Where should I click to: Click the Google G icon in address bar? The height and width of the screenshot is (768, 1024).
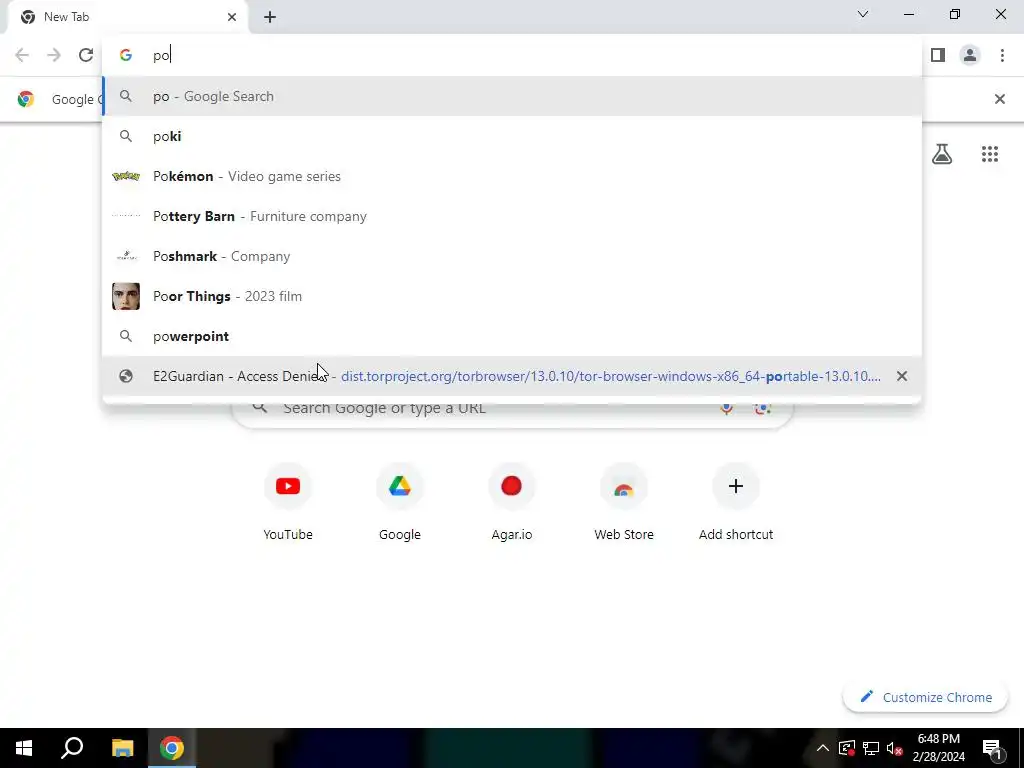pyautogui.click(x=126, y=56)
